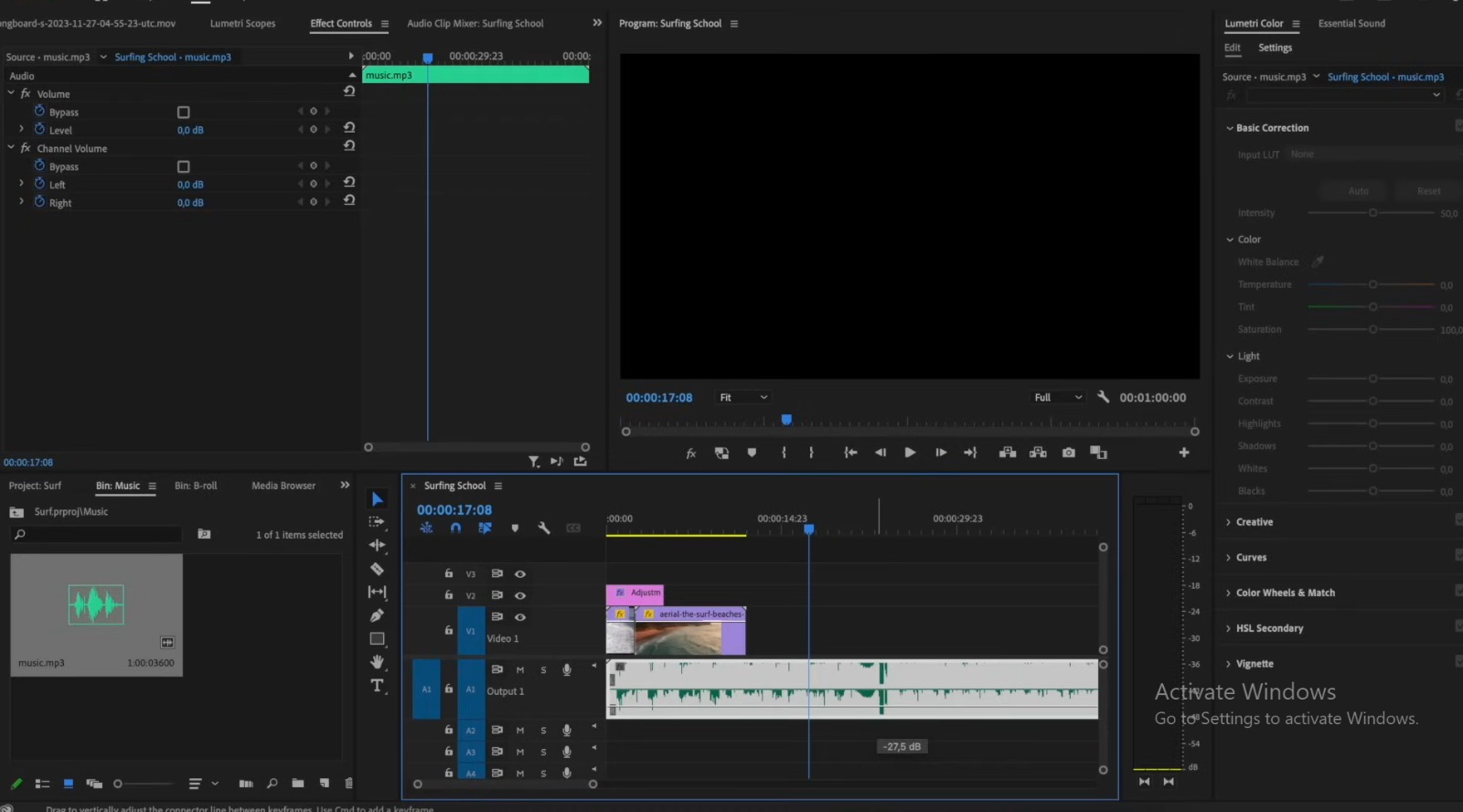Expand the Creative section
The height and width of the screenshot is (812, 1463).
pos(1228,522)
